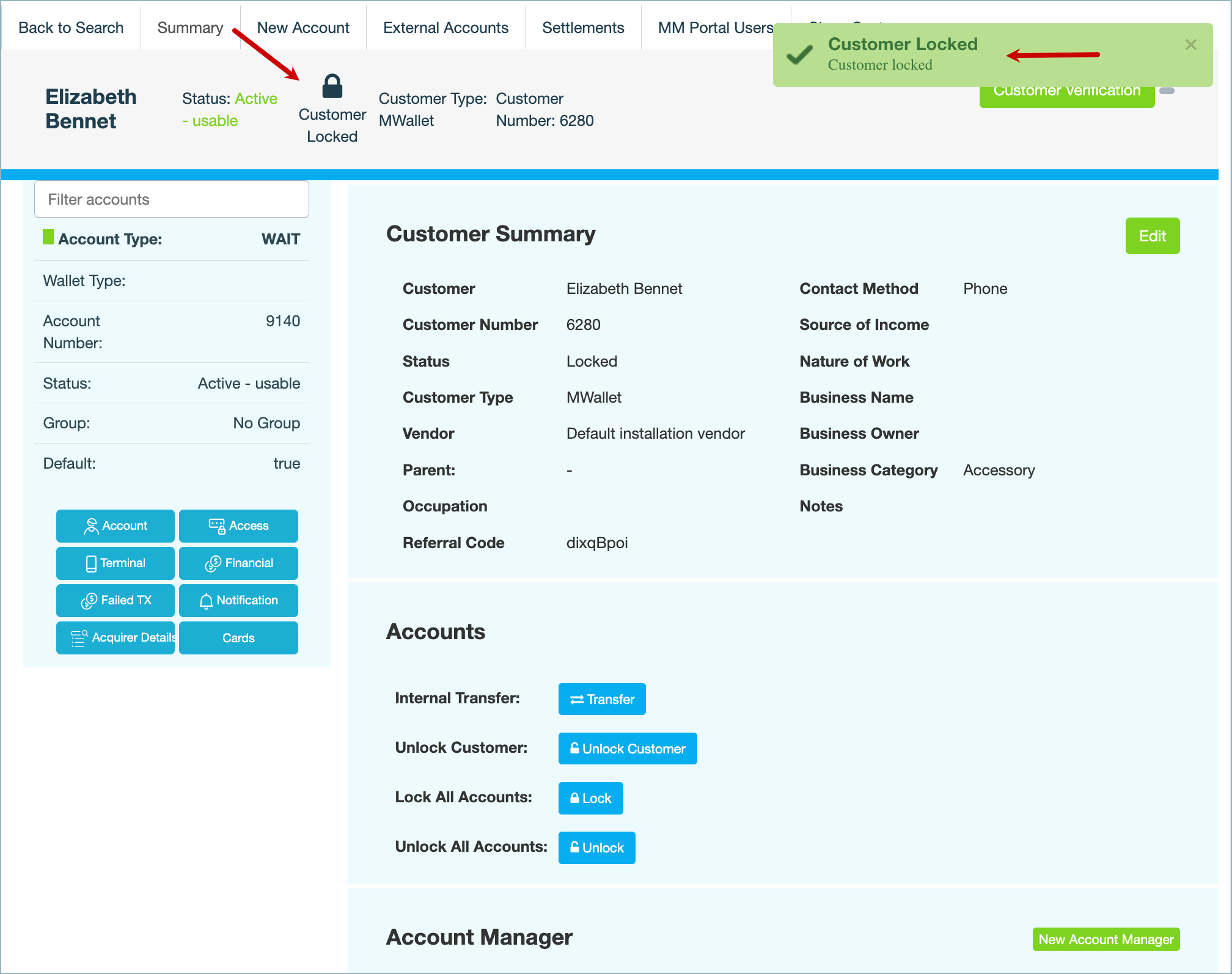Image resolution: width=1232 pixels, height=974 pixels.
Task: Show Failed TX list
Action: (116, 601)
